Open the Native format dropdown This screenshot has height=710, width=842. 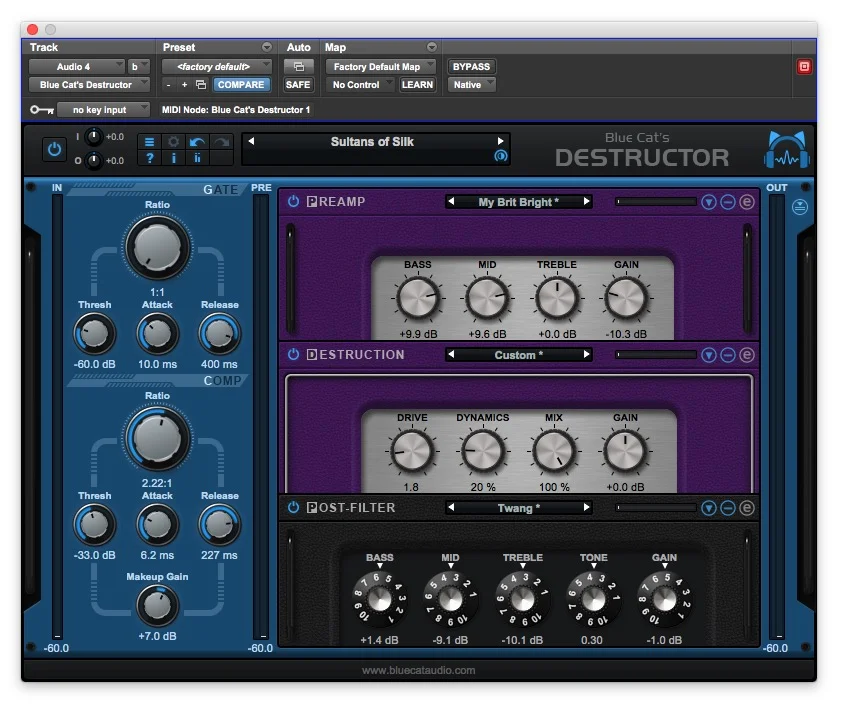click(473, 85)
